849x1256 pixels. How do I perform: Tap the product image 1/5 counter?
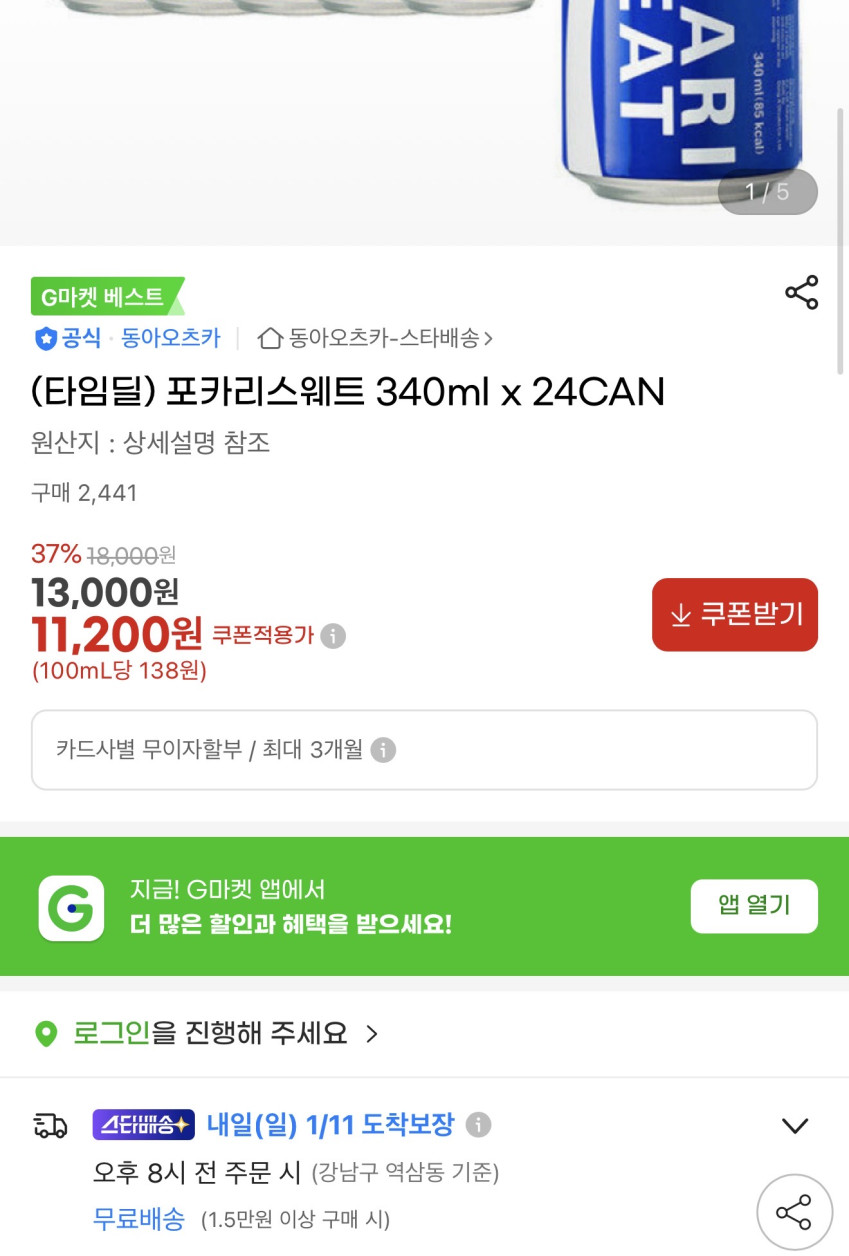[x=767, y=192]
